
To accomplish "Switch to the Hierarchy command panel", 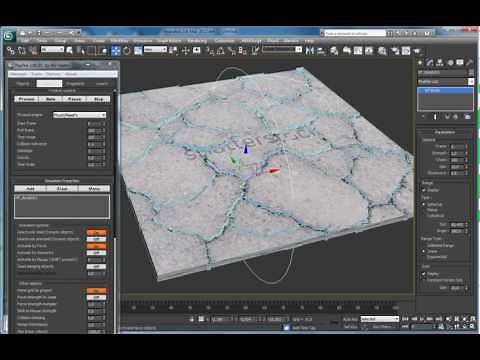I will point(440,62).
